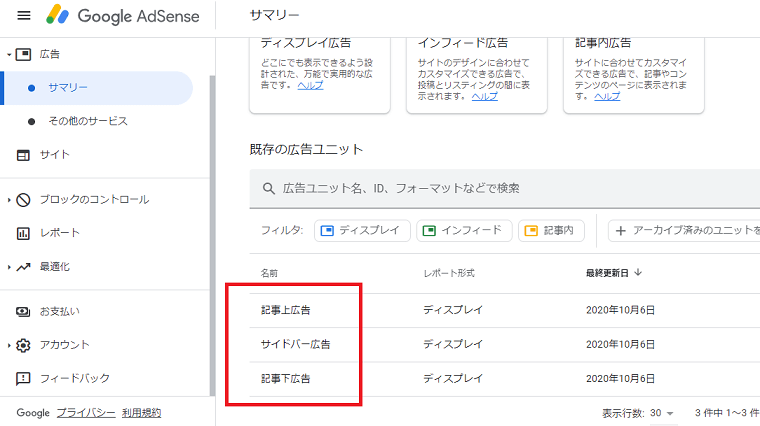Click date cell in 記事下広告 row
The height and width of the screenshot is (426, 760).
620,379
